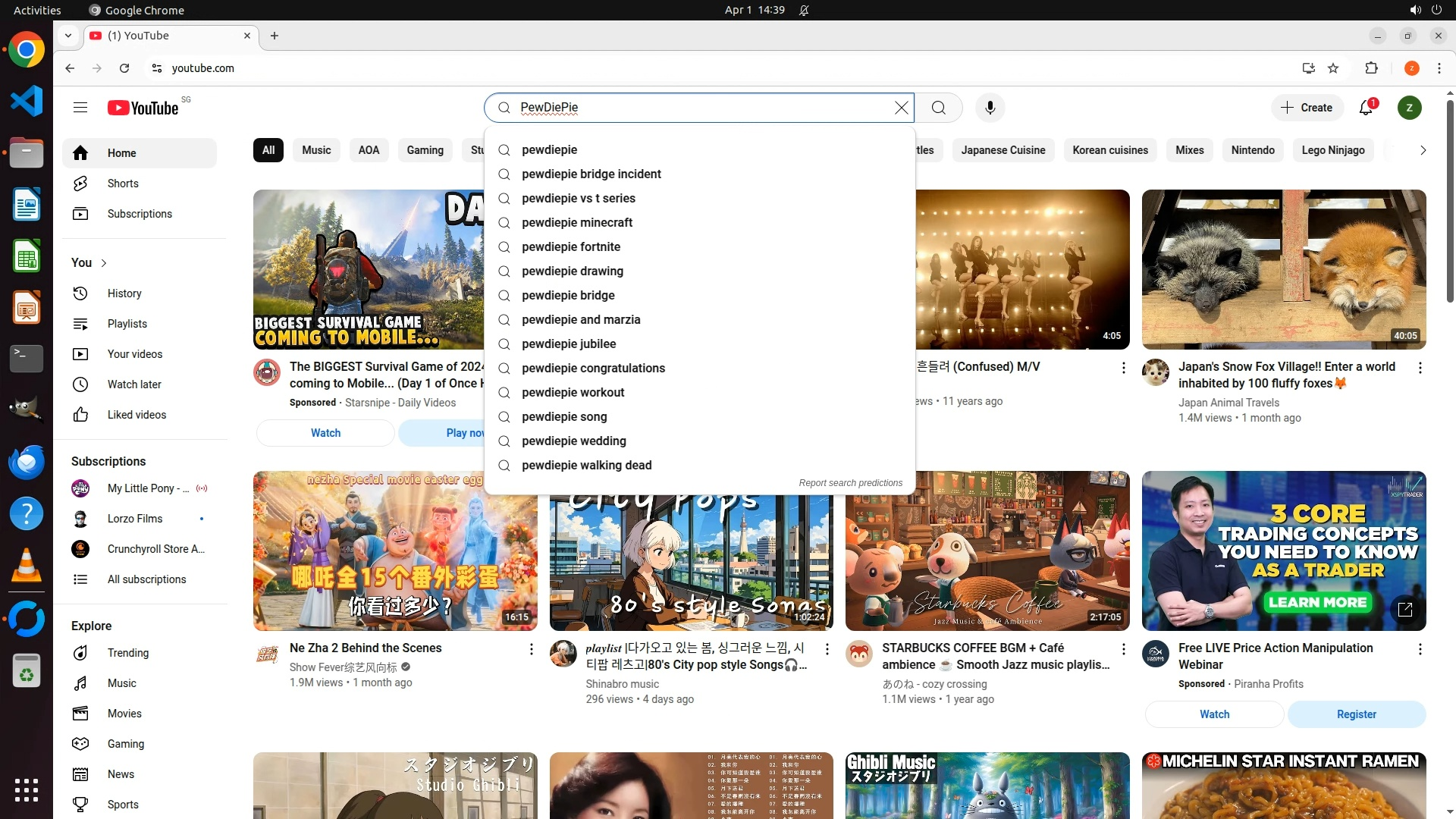Open Trending under Explore
Image resolution: width=1456 pixels, height=819 pixels.
tap(127, 653)
